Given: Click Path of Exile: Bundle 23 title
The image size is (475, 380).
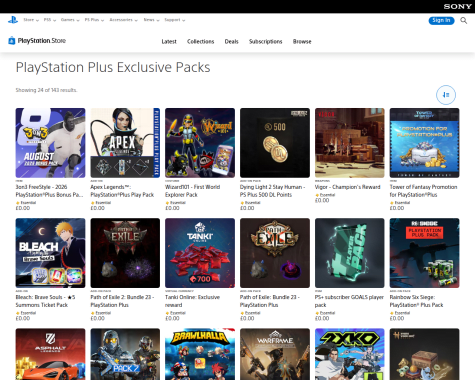Looking at the screenshot, I should point(270,301).
